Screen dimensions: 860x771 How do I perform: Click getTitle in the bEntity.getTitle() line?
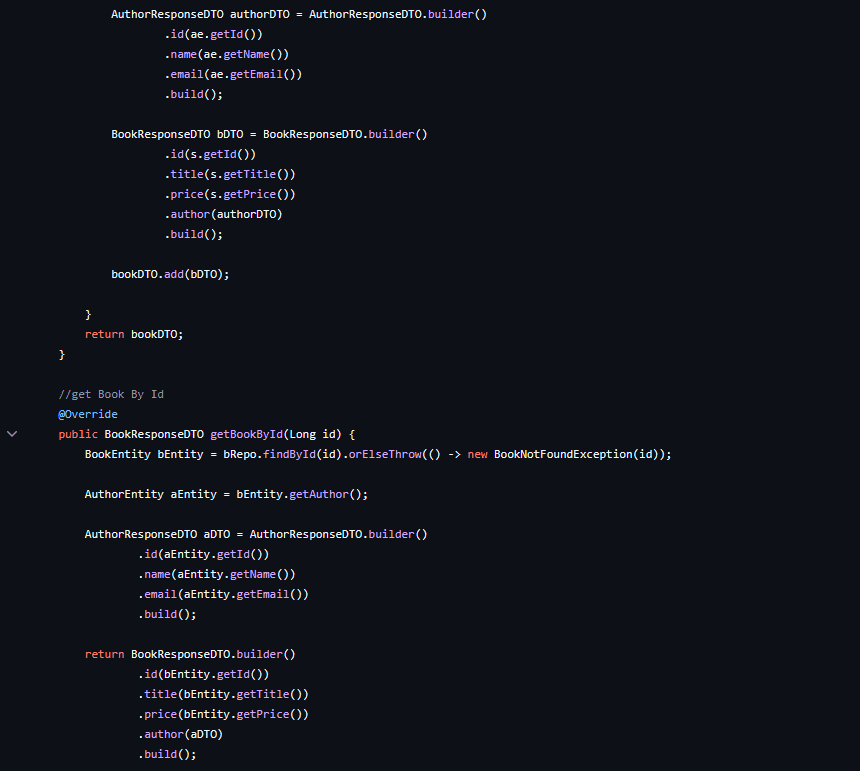click(x=263, y=694)
